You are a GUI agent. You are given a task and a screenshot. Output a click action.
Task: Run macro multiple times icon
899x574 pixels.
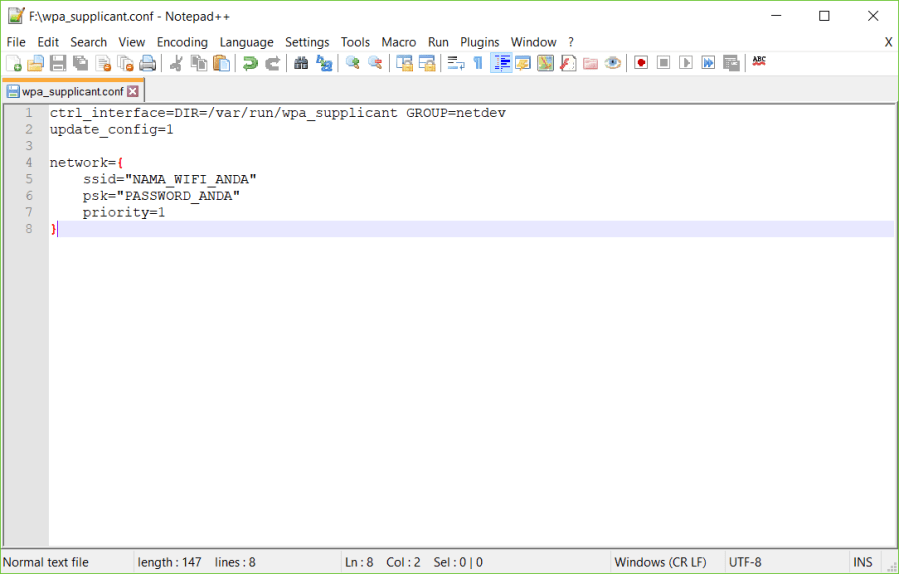point(709,63)
